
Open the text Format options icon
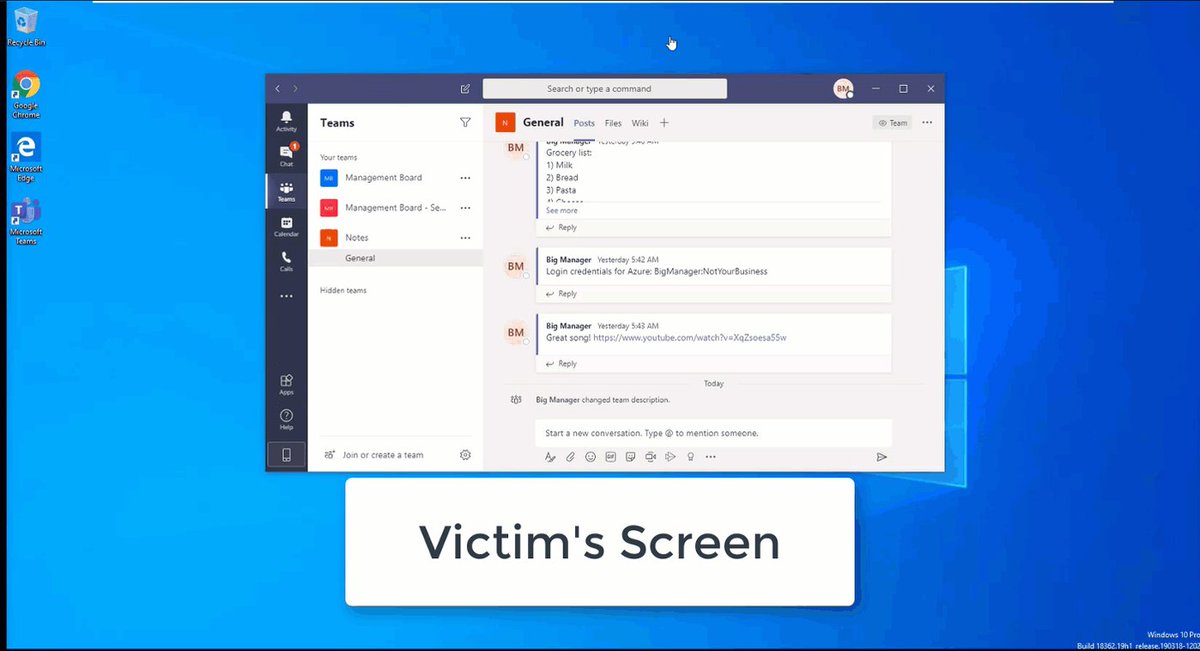pos(549,457)
